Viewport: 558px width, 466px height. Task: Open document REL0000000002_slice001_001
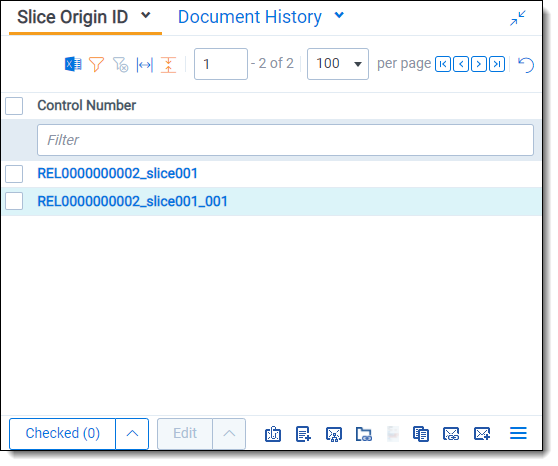(x=132, y=201)
